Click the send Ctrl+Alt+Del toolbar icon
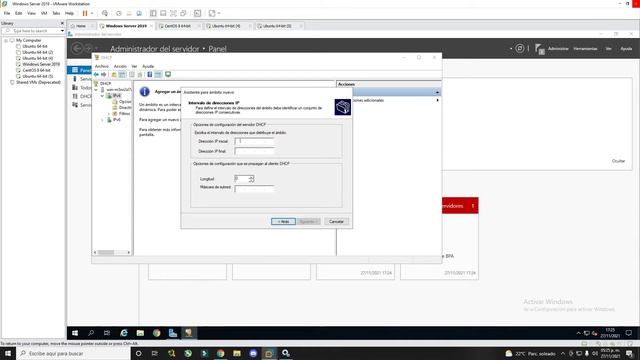640x360 pixels. pyautogui.click(x=105, y=13)
